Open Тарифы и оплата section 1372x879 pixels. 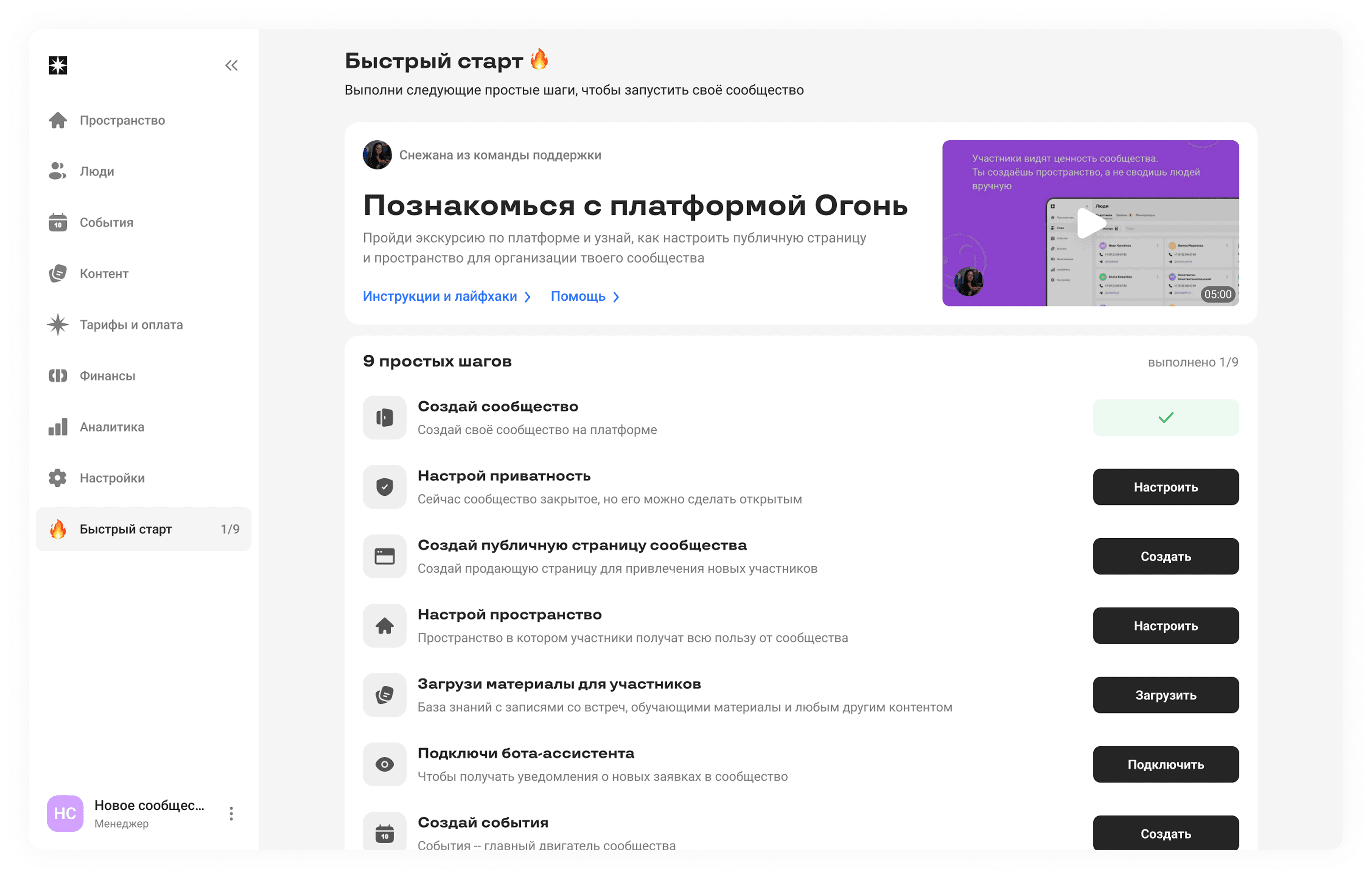[x=131, y=325]
